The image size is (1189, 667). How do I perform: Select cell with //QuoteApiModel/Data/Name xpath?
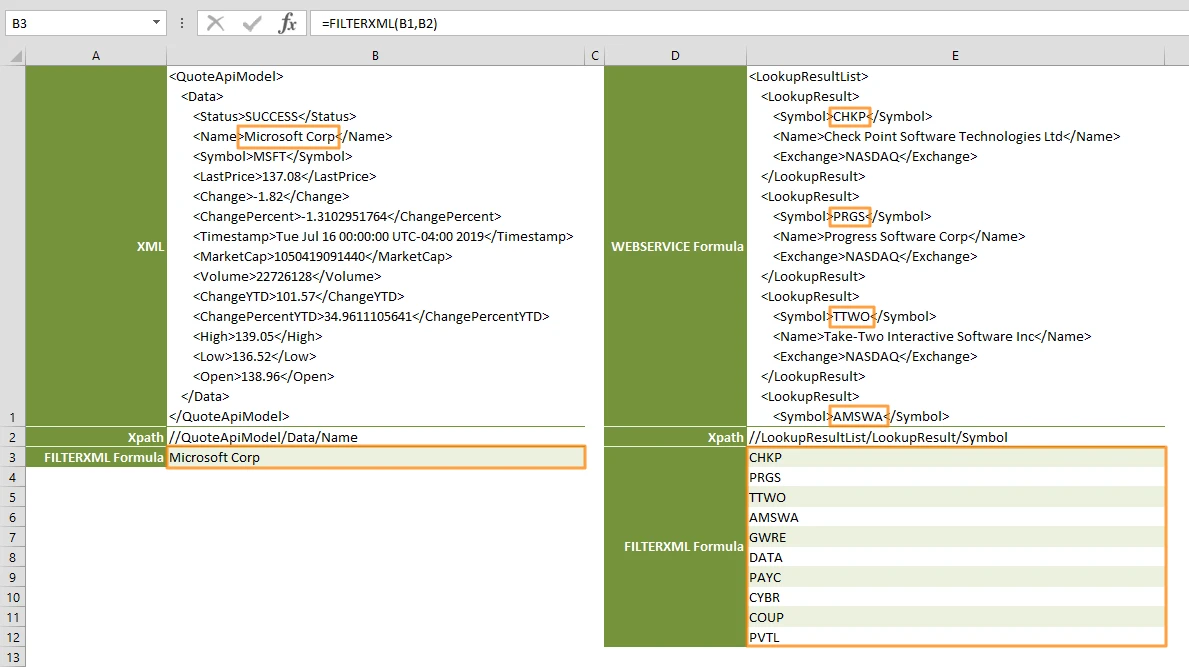(376, 437)
